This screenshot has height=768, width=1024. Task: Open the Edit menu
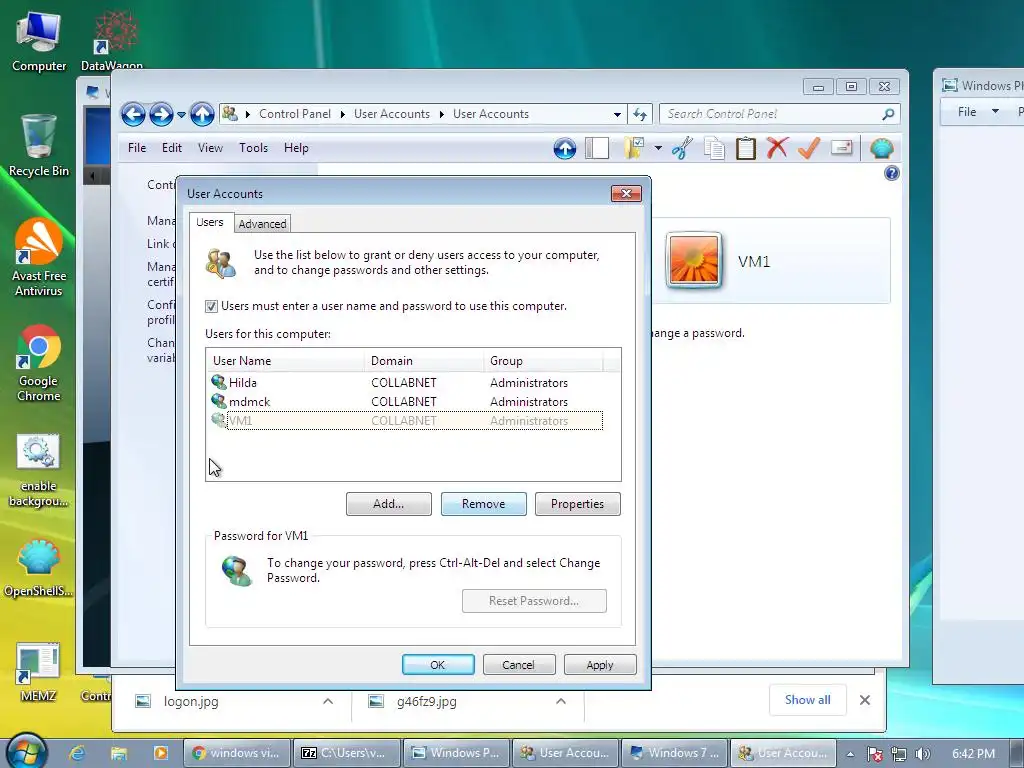[x=172, y=148]
